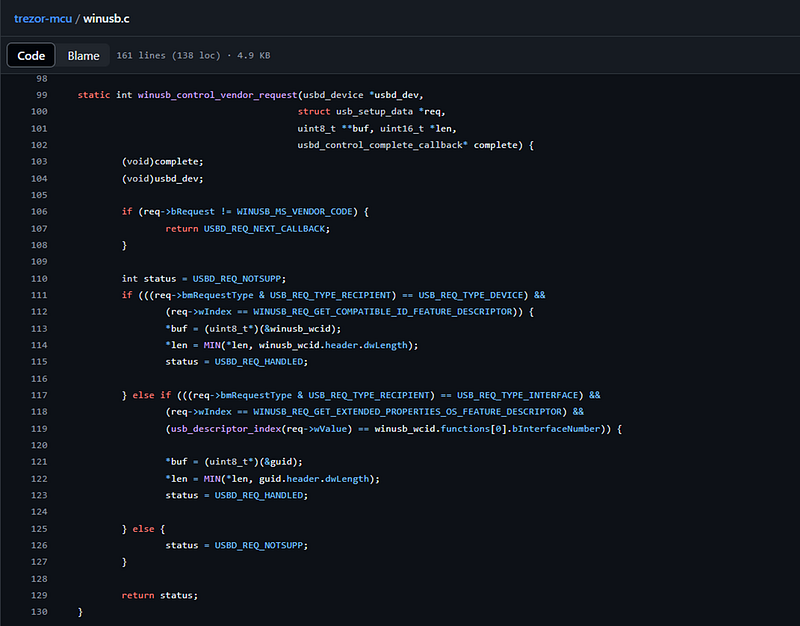Click 'return status;' on line 129
Image resolution: width=800 pixels, height=626 pixels.
[x=160, y=595]
